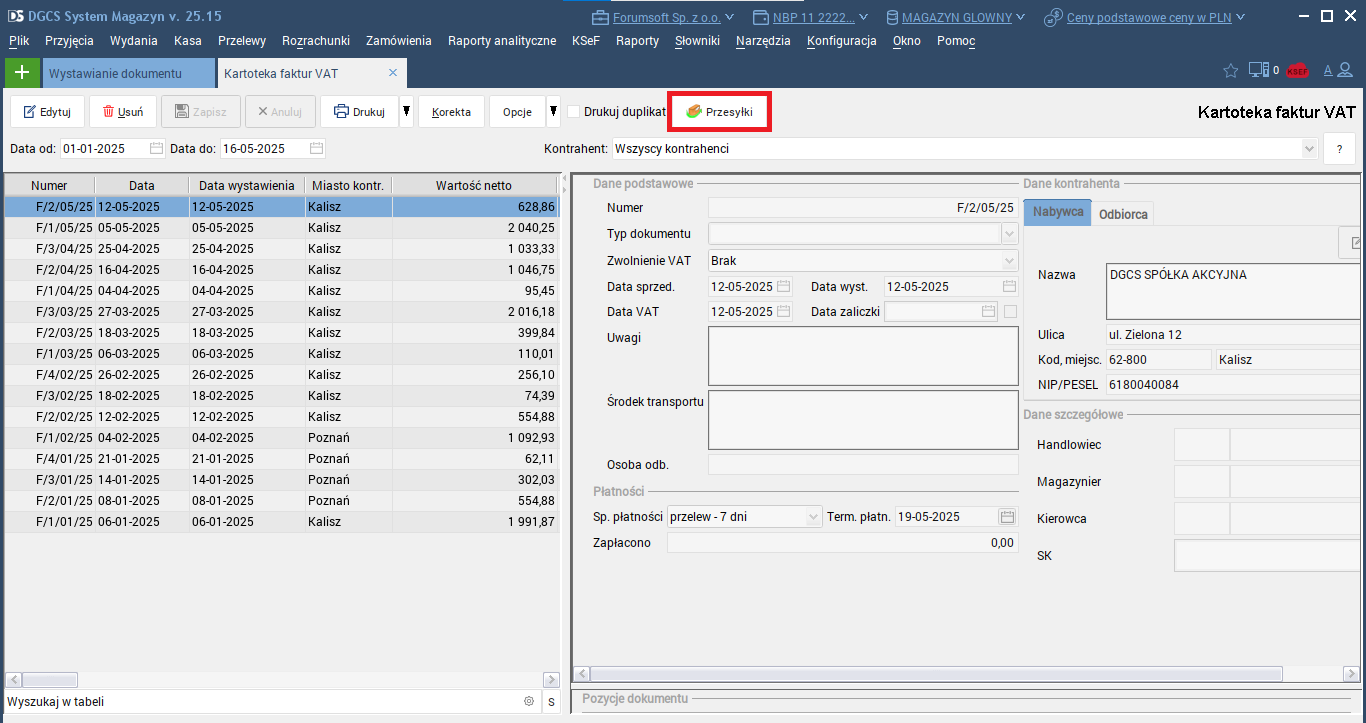Enable the Drukuj duplikat checkbox
The image size is (1366, 723).
coord(573,112)
